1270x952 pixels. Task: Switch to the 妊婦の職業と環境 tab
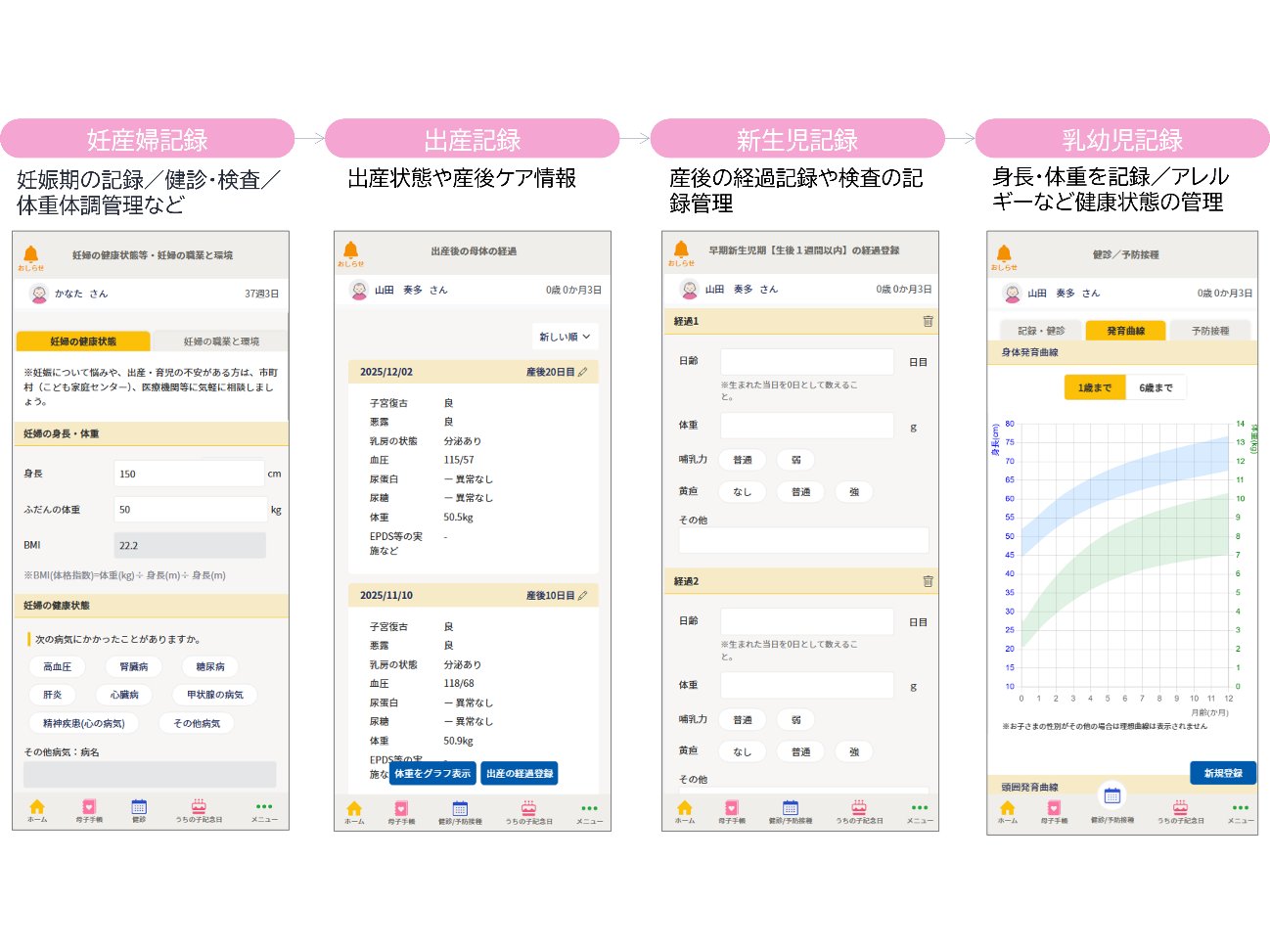221,341
